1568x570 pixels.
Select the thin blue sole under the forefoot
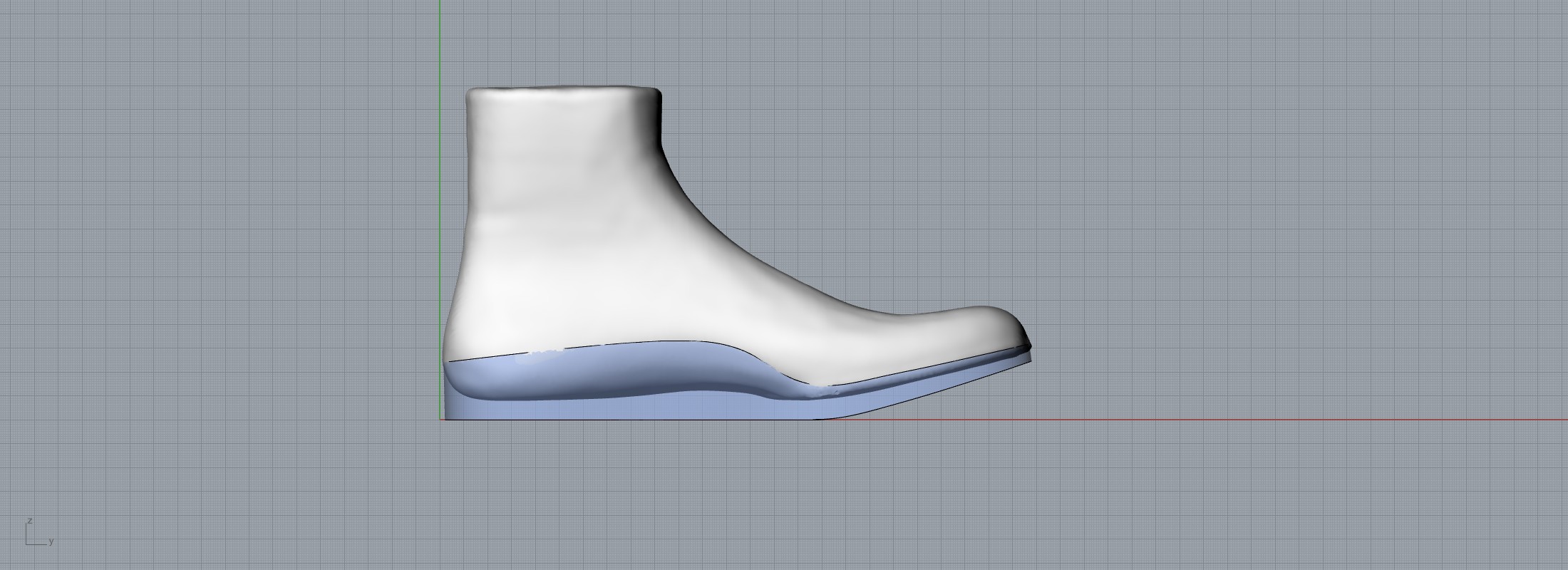pos(927,385)
